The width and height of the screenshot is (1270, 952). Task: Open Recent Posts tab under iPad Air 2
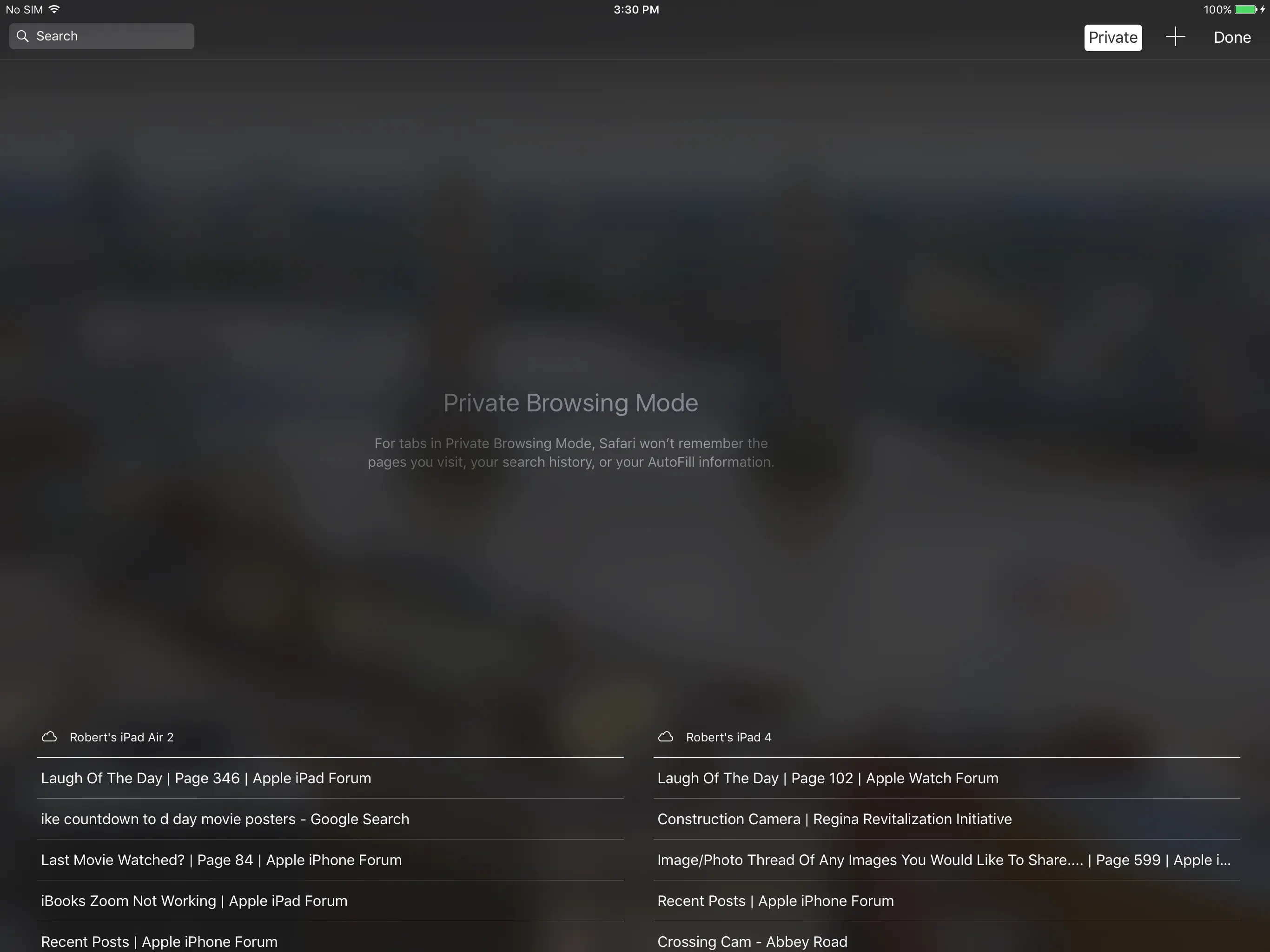tap(159, 941)
